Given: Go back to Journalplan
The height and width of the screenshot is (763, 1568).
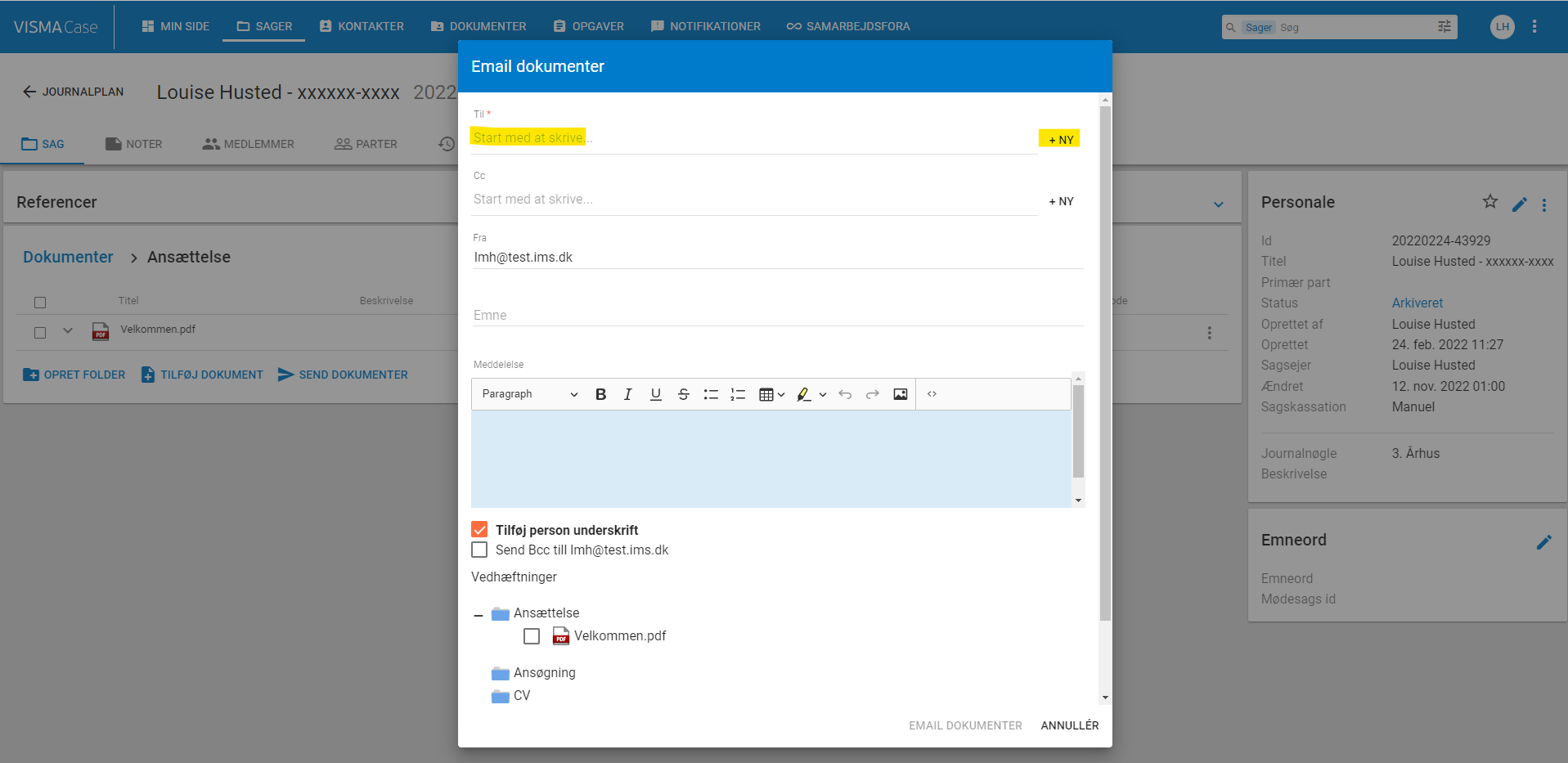Looking at the screenshot, I should 73,92.
